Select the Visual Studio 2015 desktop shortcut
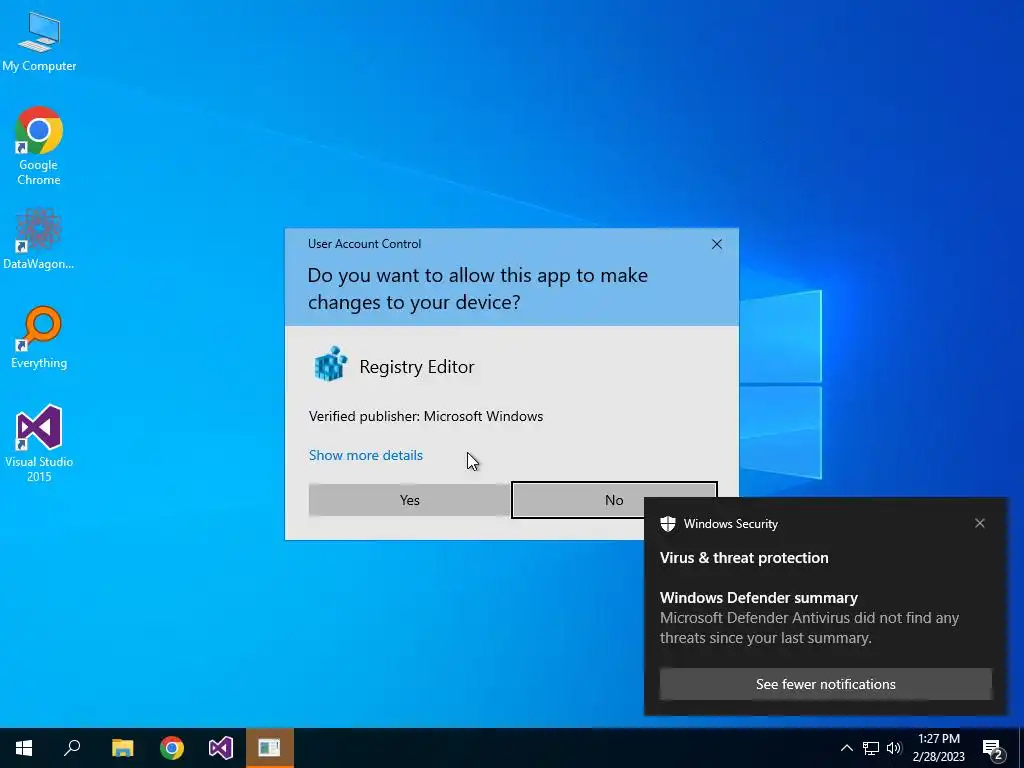1024x768 pixels. coord(39,444)
